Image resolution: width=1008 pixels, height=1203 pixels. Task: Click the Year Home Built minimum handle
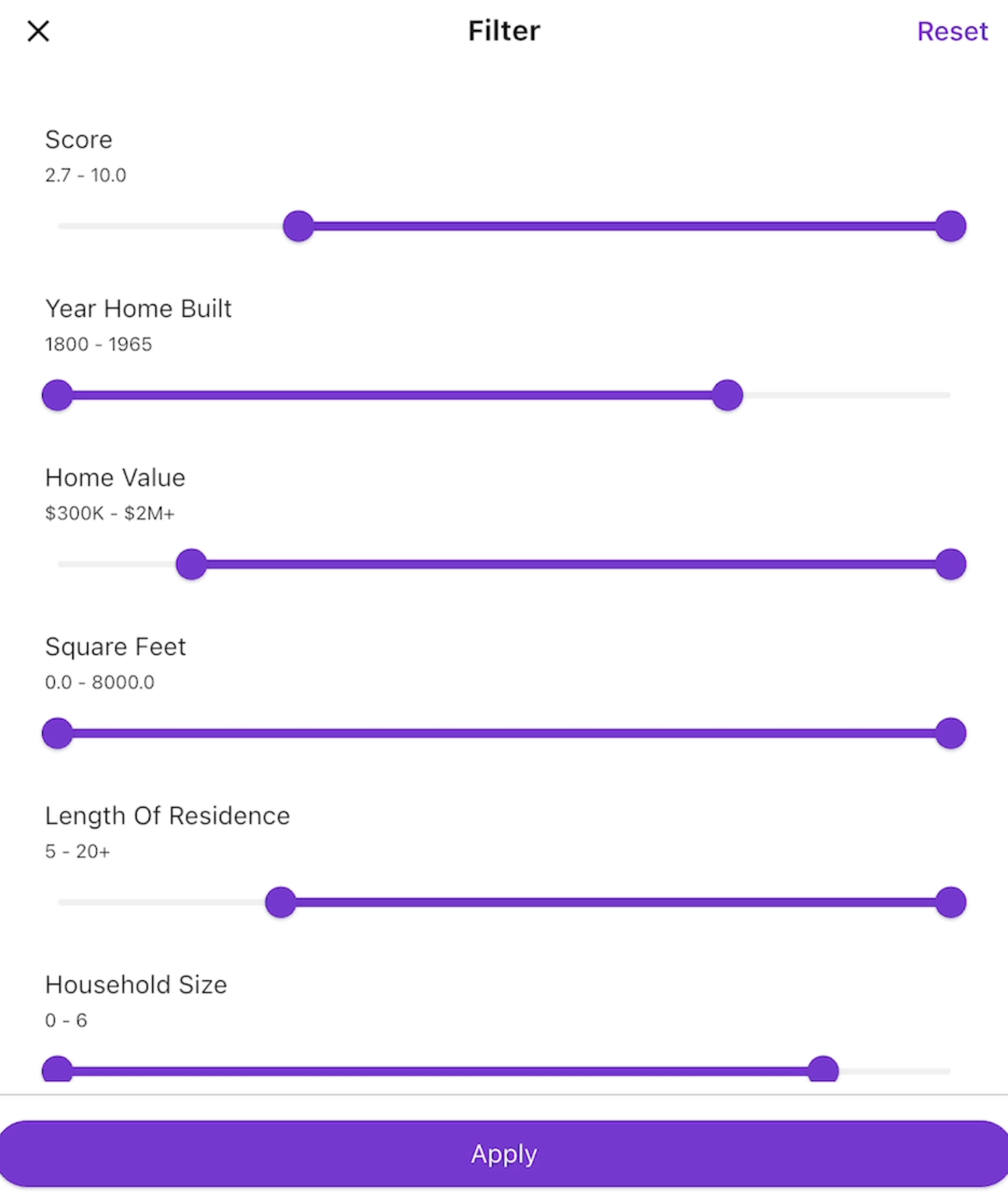pos(57,395)
